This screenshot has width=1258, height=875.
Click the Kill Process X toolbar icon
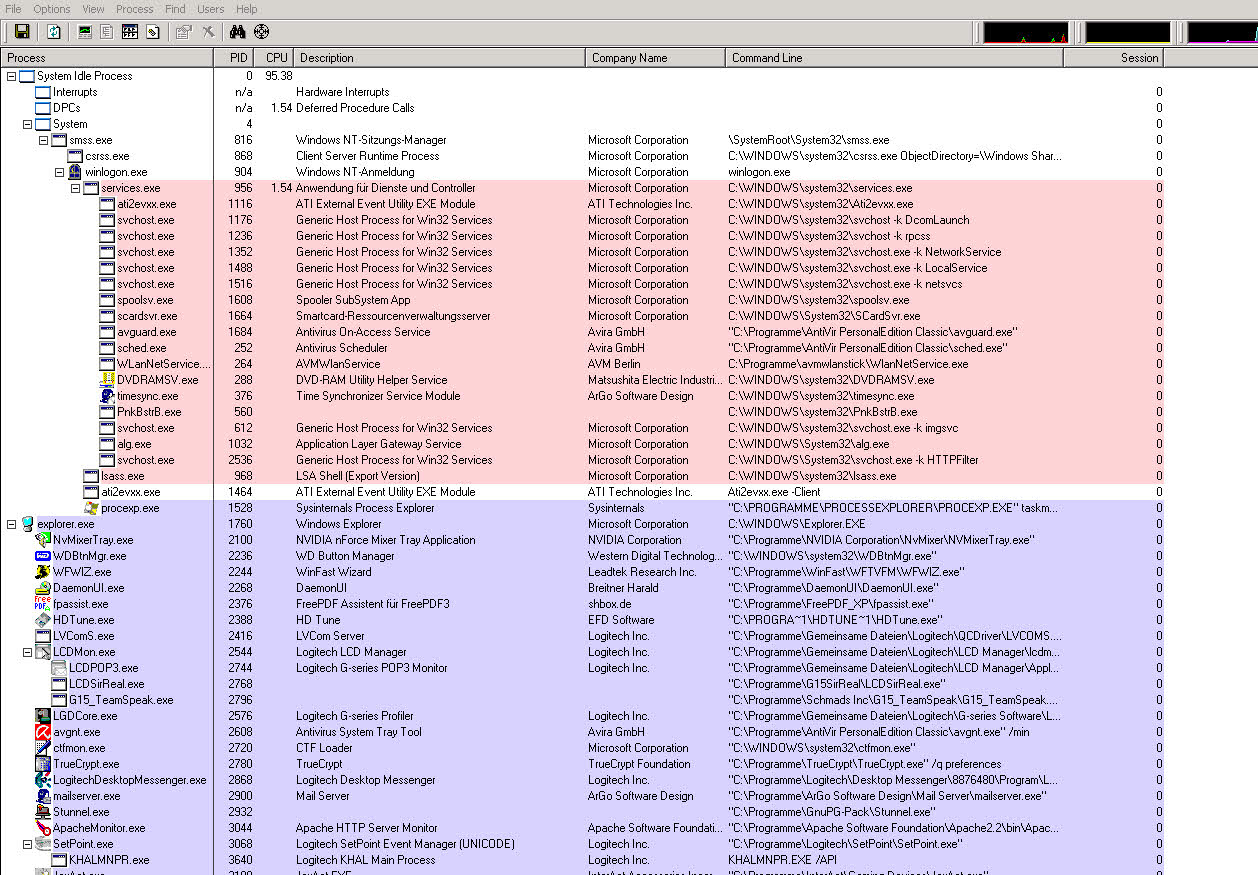click(208, 32)
